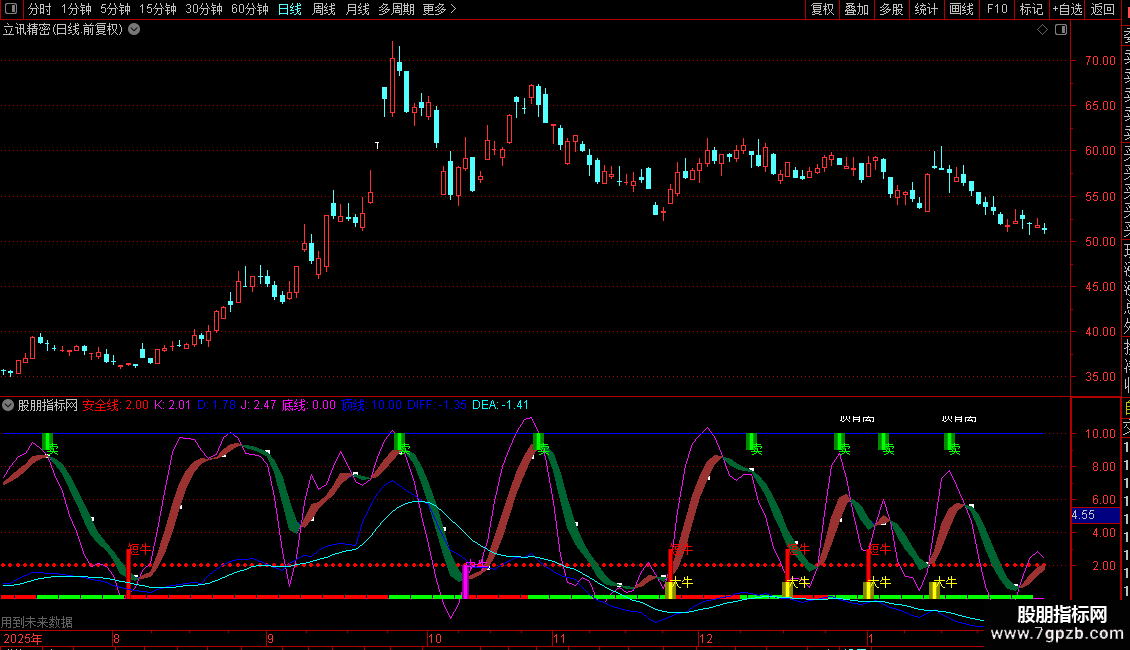Click the 9 month label on the time axis
The image size is (1130, 650).
[270, 637]
